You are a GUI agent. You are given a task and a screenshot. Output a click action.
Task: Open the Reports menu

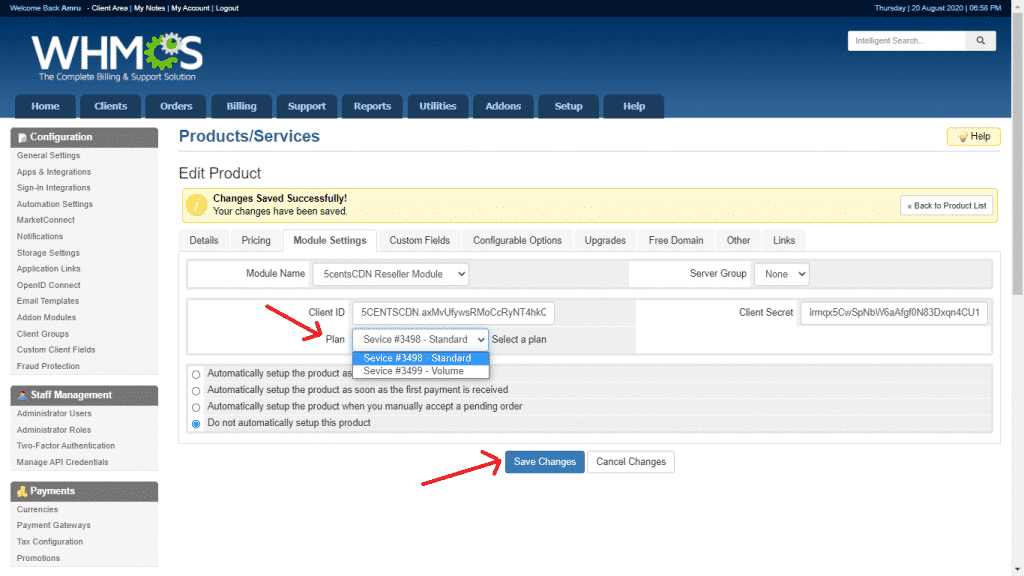(x=372, y=106)
